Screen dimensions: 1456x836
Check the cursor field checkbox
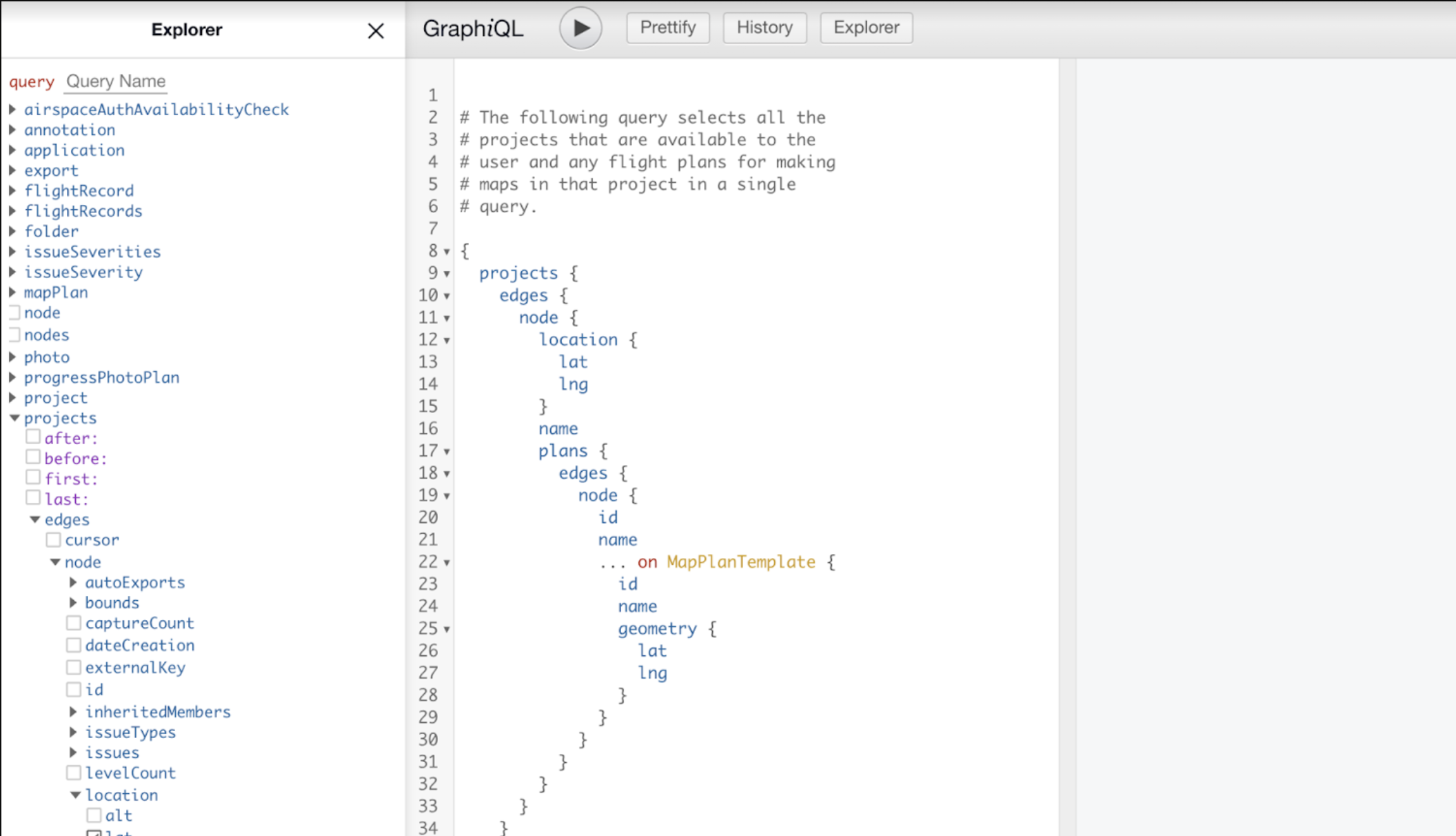point(54,539)
